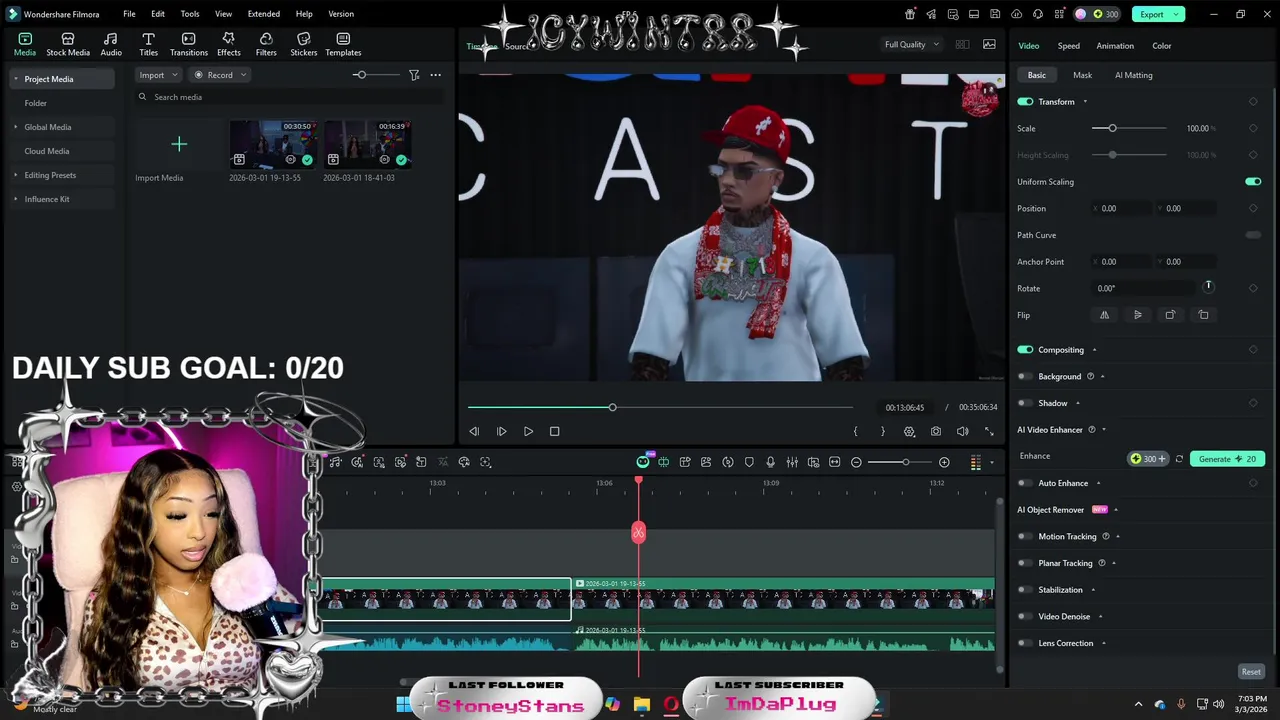Screen dimensions: 1280x720
Task: Click the preview progress scrubber handle
Action: click(x=612, y=407)
